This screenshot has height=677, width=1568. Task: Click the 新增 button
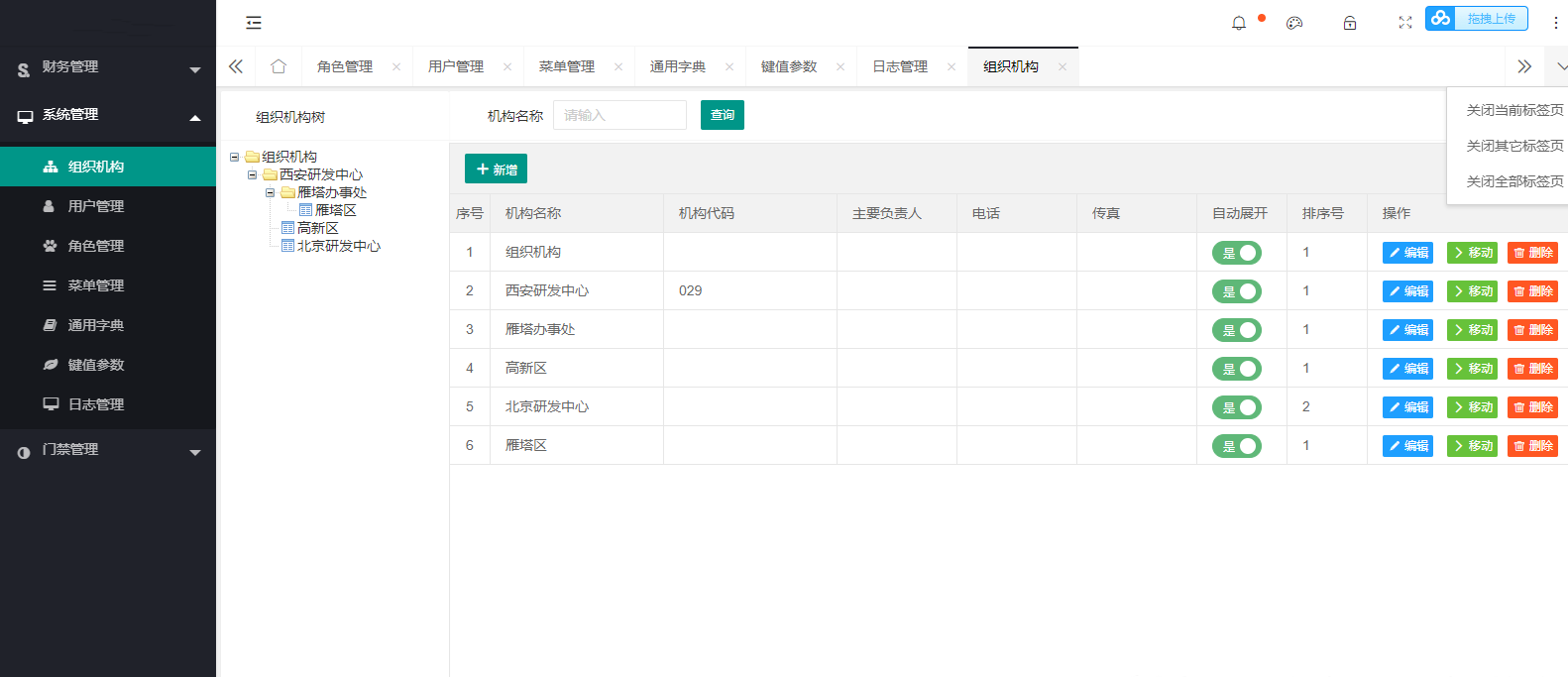(x=496, y=169)
